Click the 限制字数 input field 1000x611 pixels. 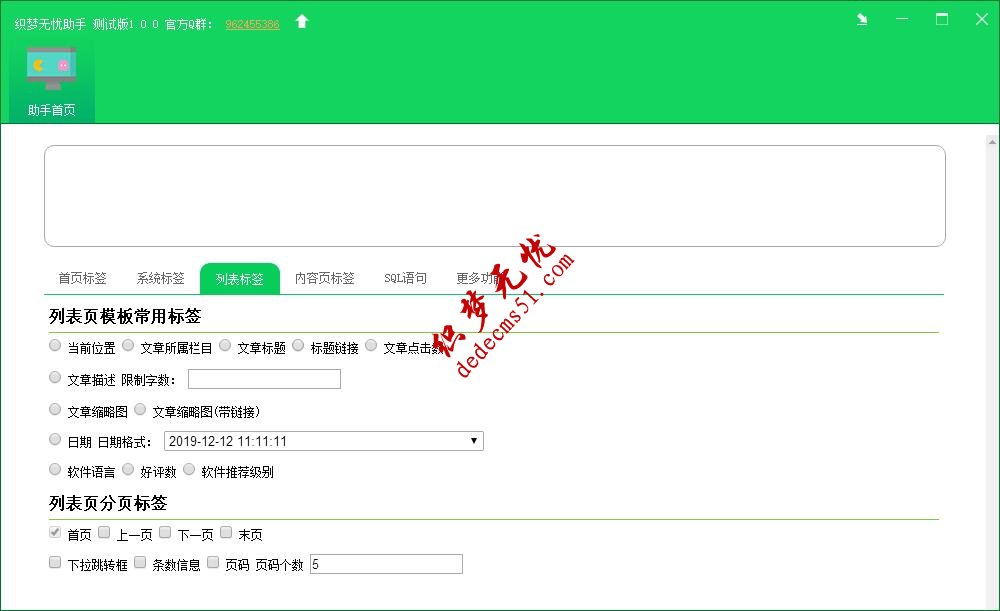(264, 378)
